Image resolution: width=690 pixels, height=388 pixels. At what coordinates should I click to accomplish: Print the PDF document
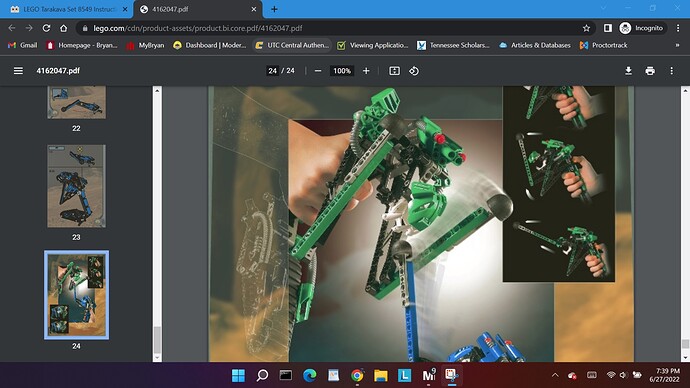pyautogui.click(x=650, y=71)
